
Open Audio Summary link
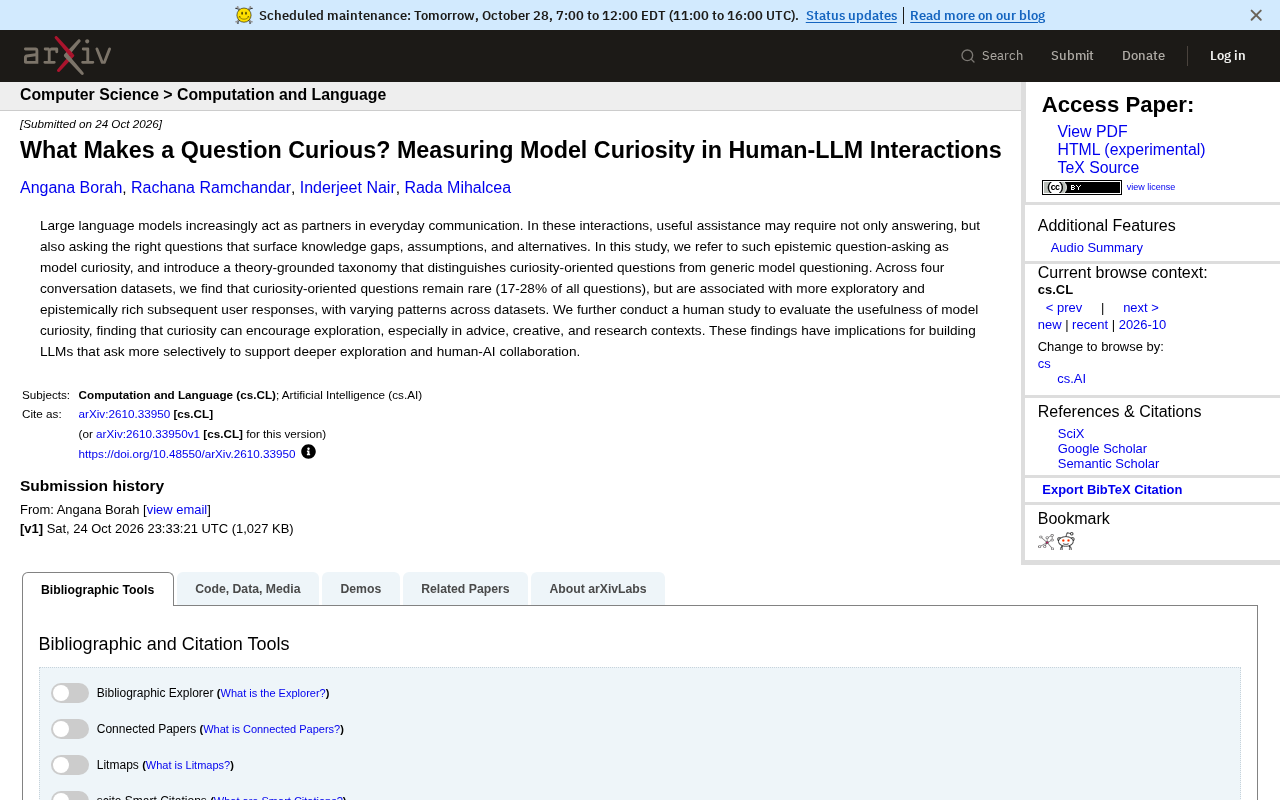(x=1096, y=248)
